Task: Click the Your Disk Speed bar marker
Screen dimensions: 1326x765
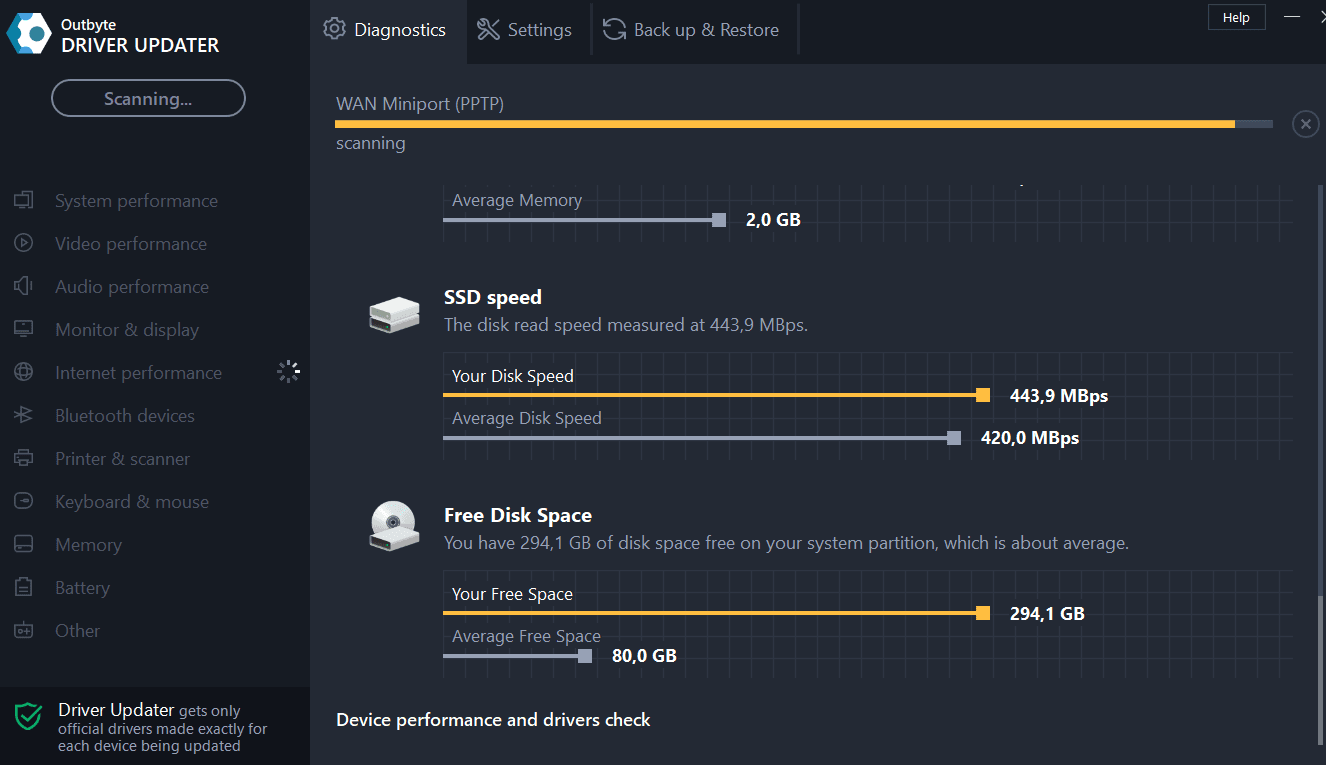Action: click(x=983, y=396)
